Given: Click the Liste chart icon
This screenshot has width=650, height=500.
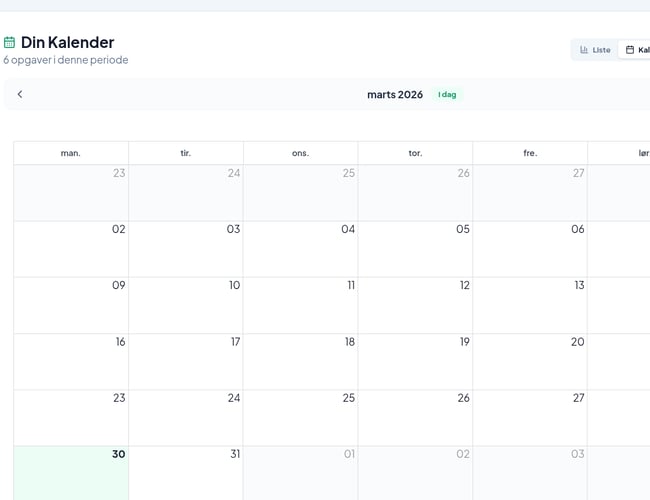Looking at the screenshot, I should (x=584, y=50).
